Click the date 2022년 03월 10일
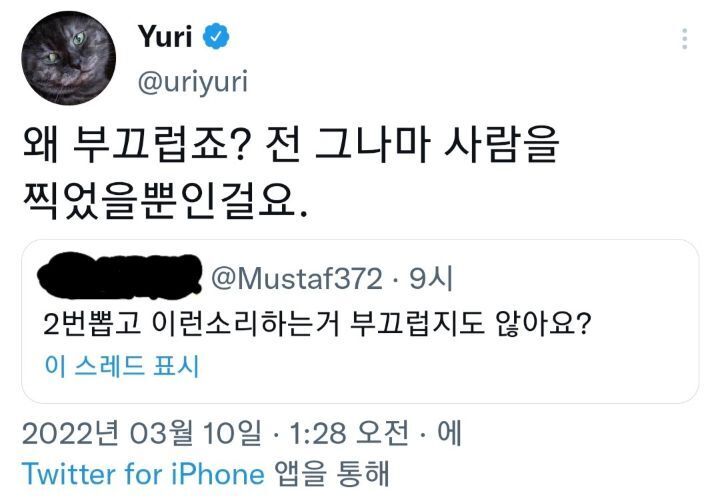Screen dimensions: 720x499 (x=139, y=432)
